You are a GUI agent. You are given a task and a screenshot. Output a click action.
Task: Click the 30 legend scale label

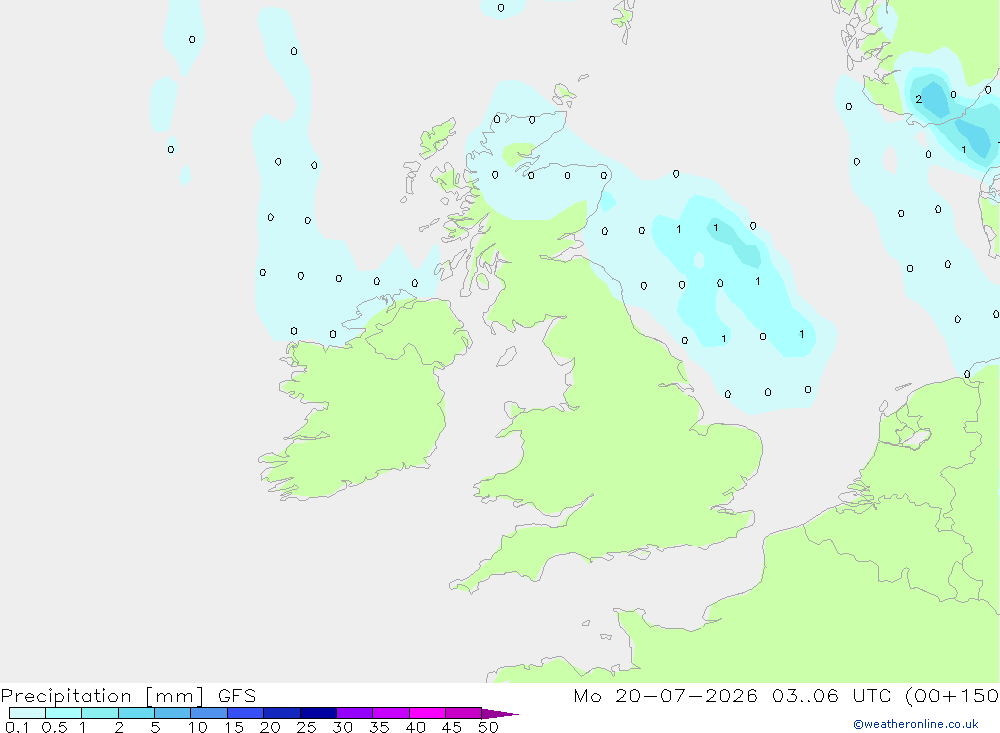click(343, 727)
